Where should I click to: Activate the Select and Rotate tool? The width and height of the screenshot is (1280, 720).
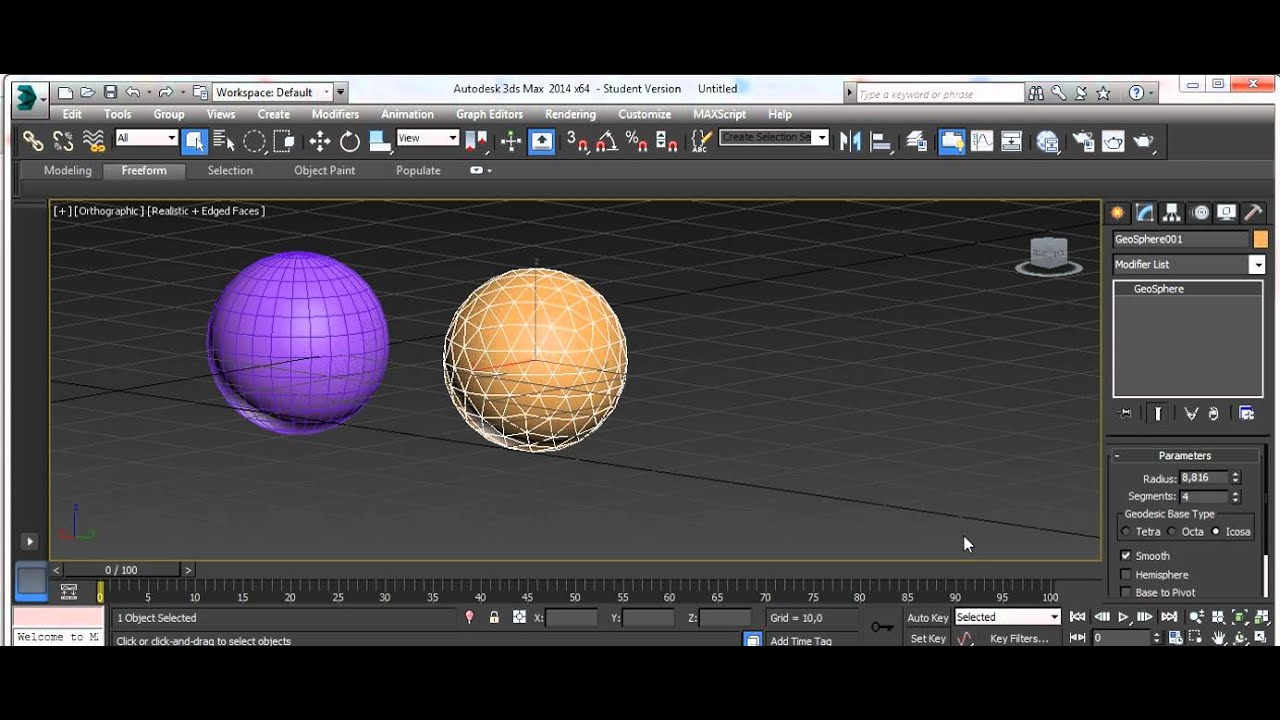(x=350, y=141)
